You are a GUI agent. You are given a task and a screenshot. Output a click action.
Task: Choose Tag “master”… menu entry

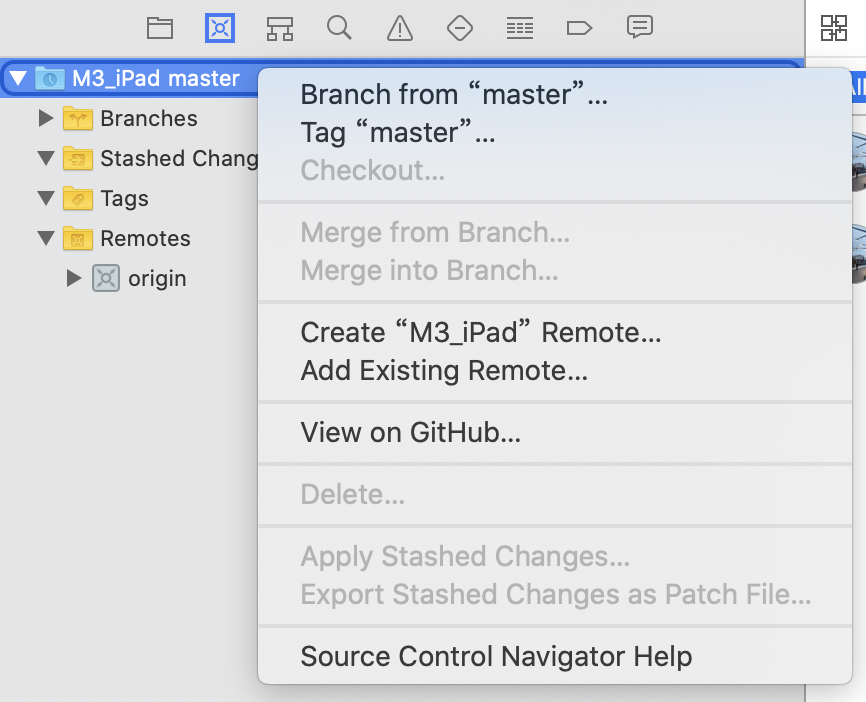[x=398, y=133]
